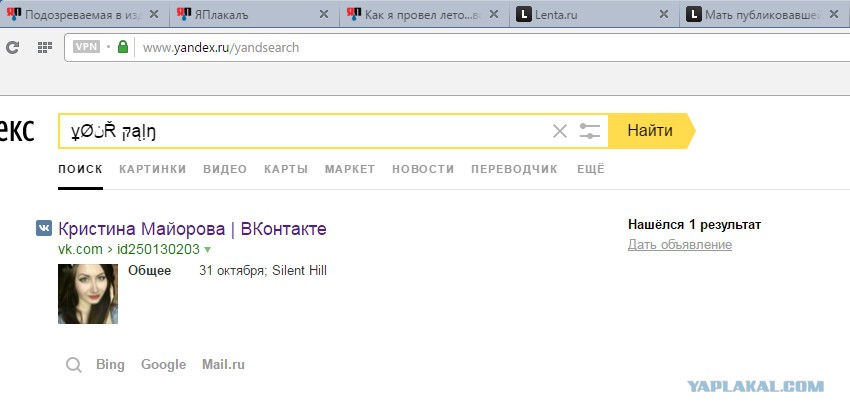Switch to the 'Подозреваемая в изд' tab

click(84, 15)
